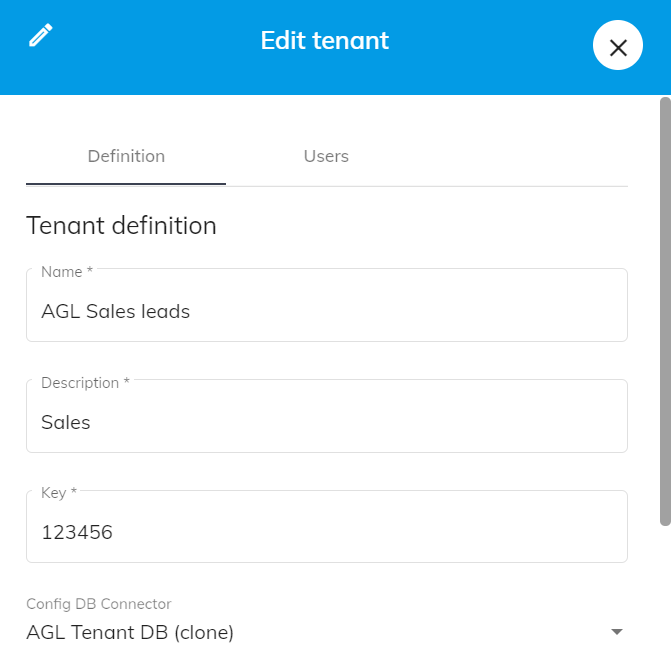671x648 pixels.
Task: Click the "Key *" field label
Action: pos(59,493)
